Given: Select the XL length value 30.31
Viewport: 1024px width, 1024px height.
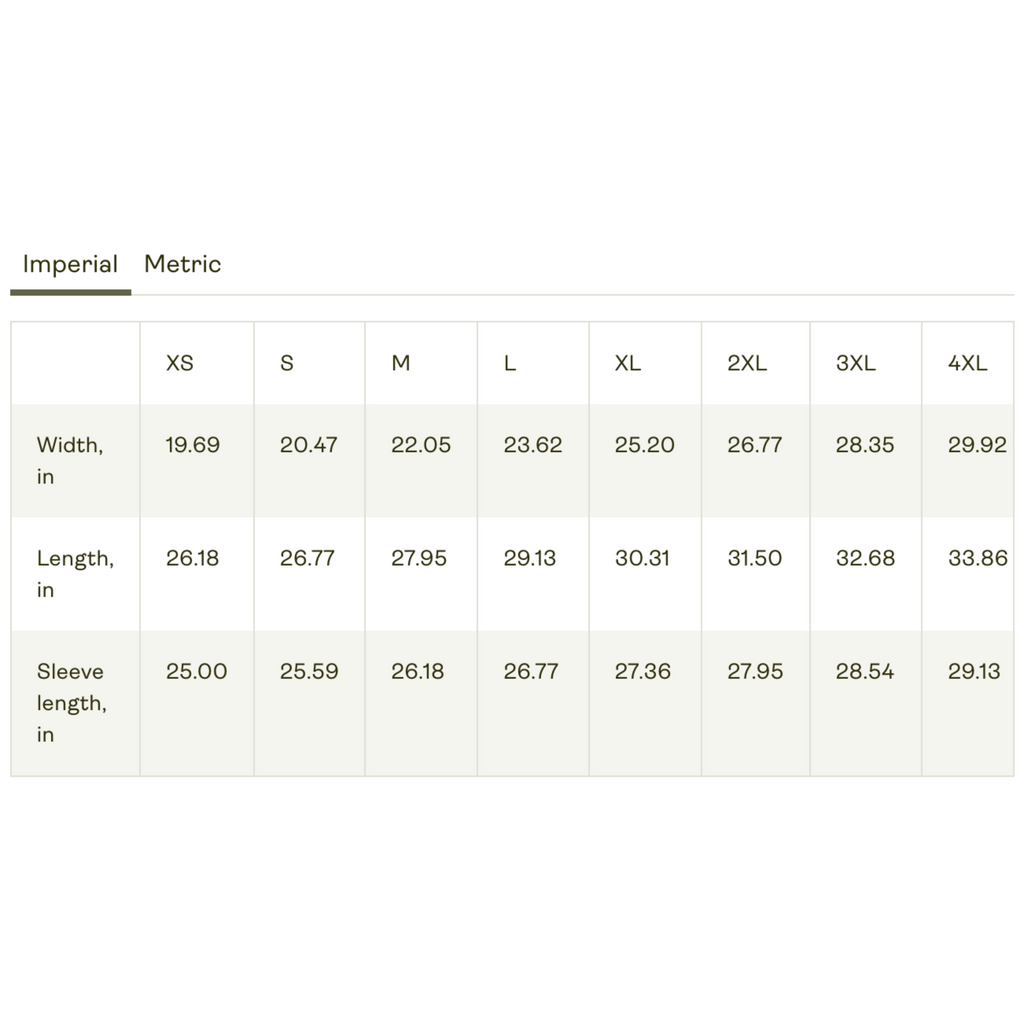Looking at the screenshot, I should 642,558.
